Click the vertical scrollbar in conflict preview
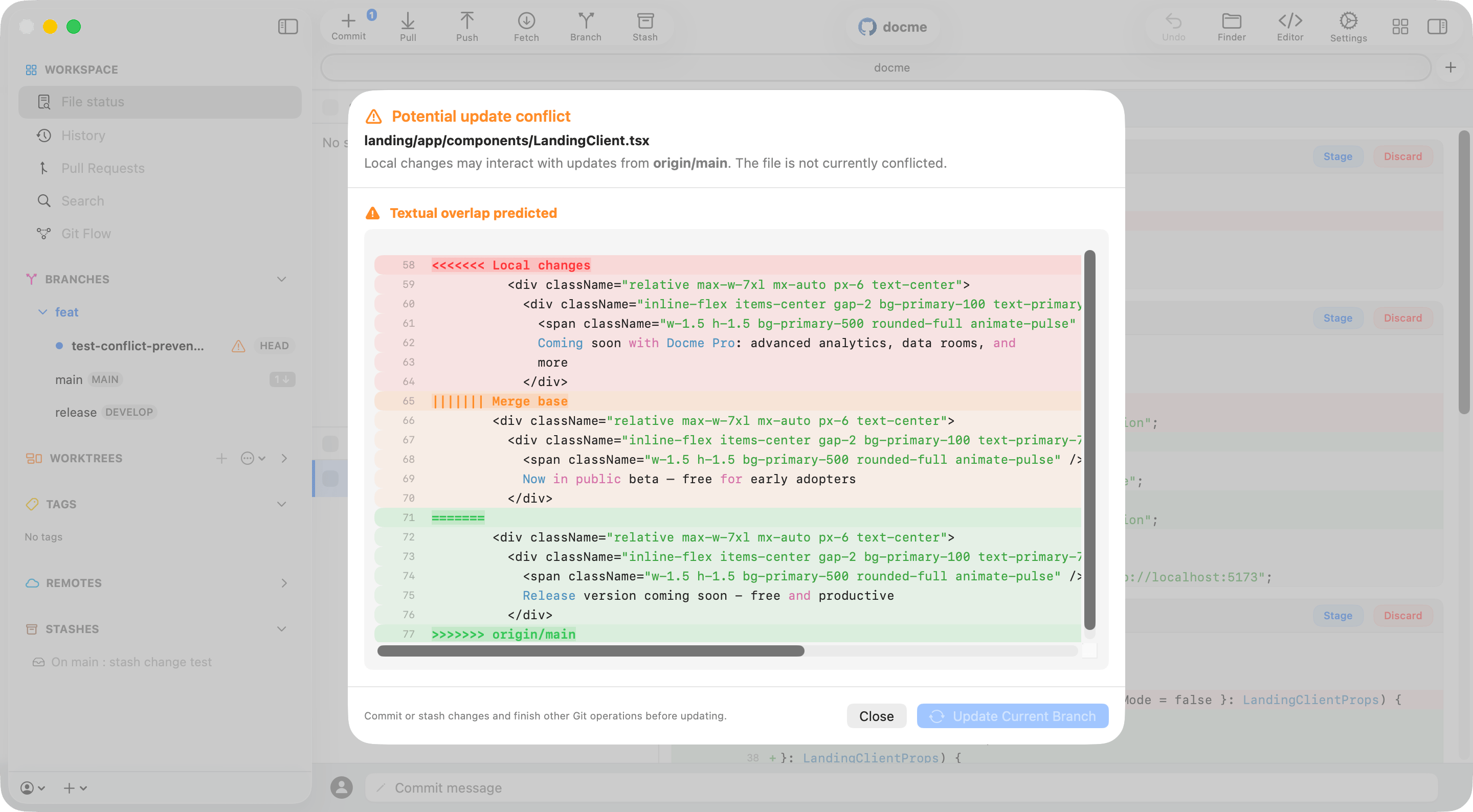This screenshot has width=1473, height=812. click(1090, 440)
